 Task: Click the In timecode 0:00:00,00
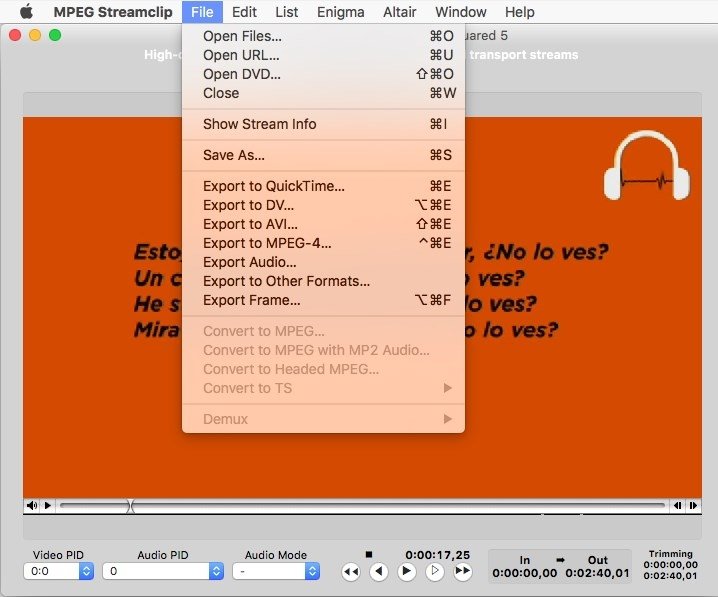point(524,573)
